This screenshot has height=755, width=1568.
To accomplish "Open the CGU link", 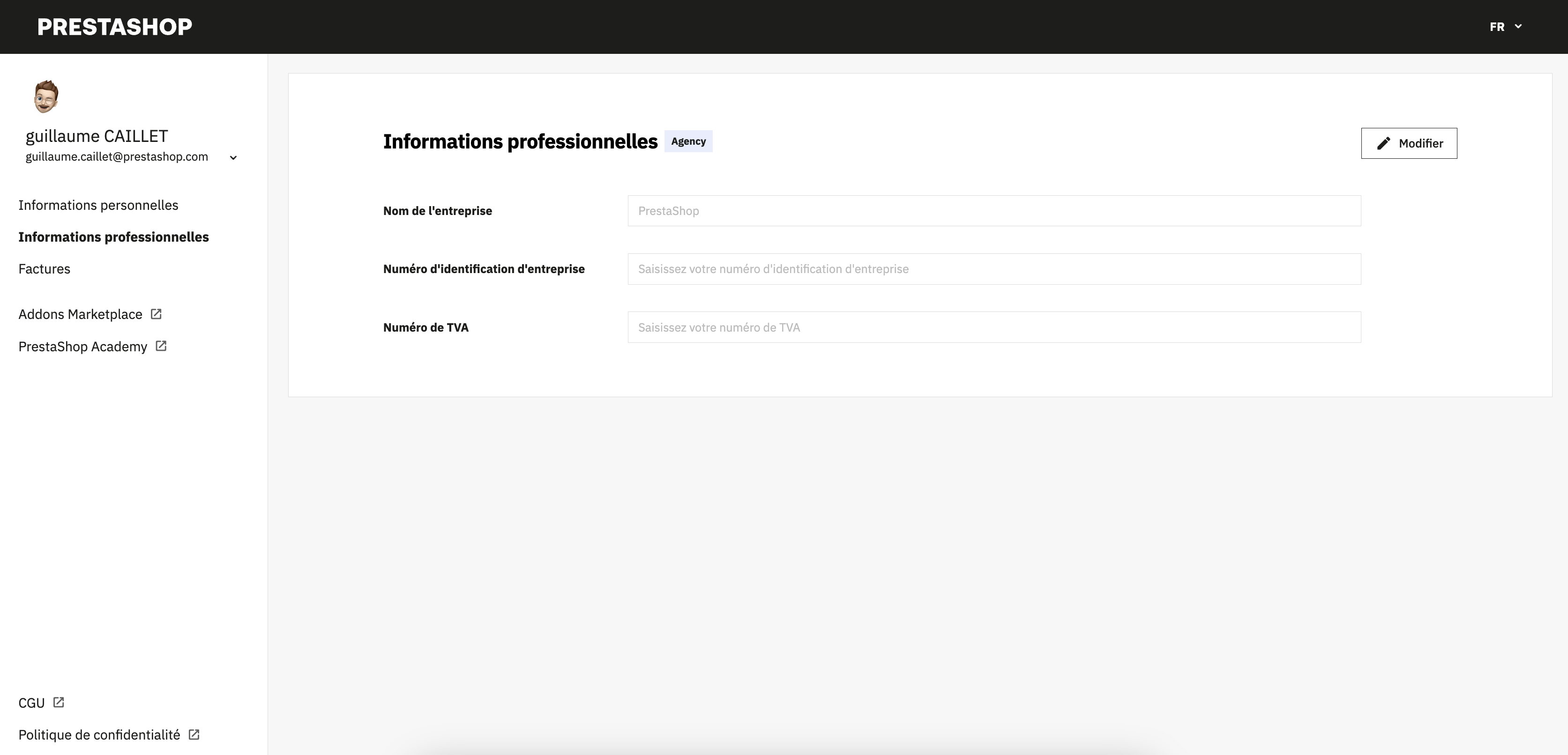I will pyautogui.click(x=31, y=702).
